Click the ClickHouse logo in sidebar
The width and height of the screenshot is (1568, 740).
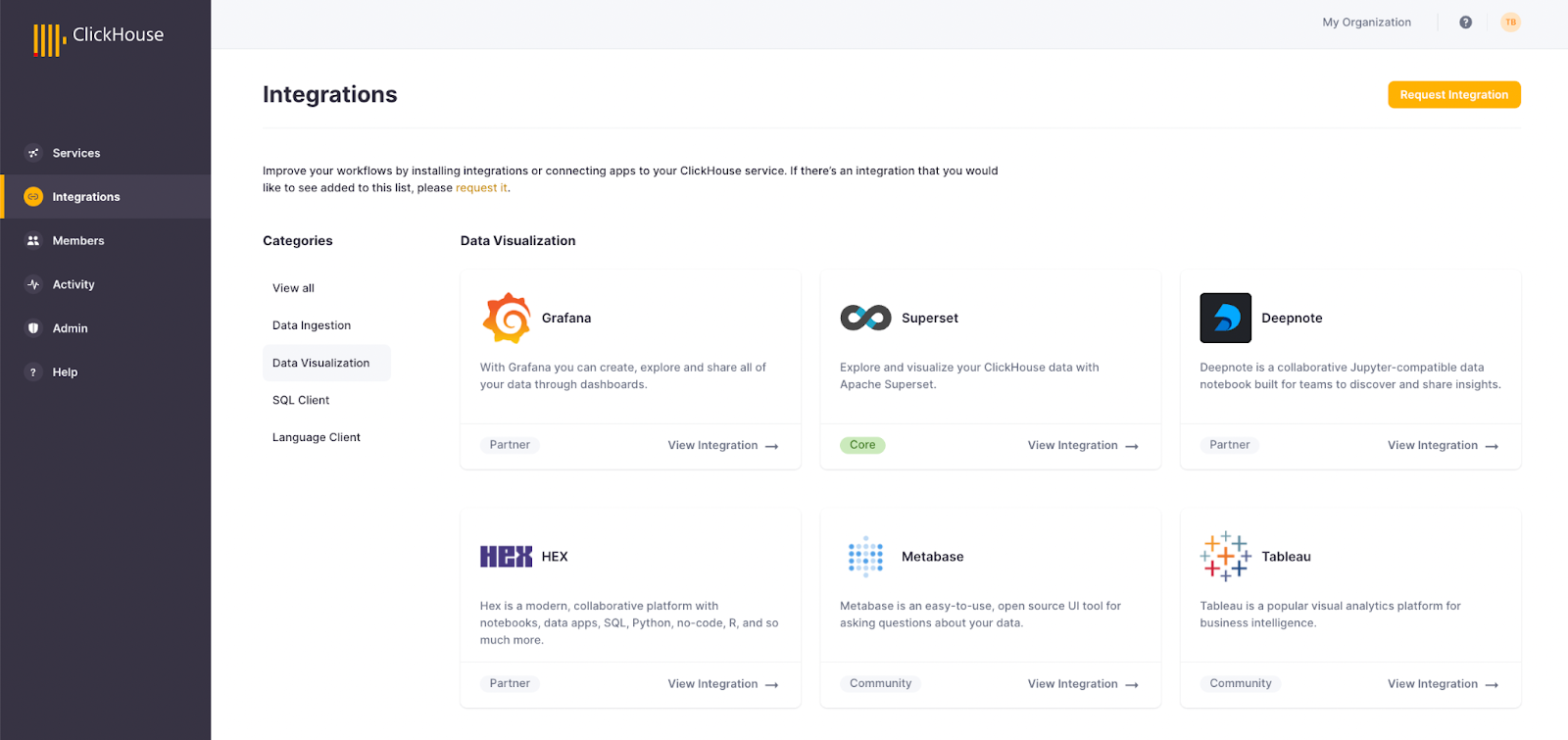point(98,37)
